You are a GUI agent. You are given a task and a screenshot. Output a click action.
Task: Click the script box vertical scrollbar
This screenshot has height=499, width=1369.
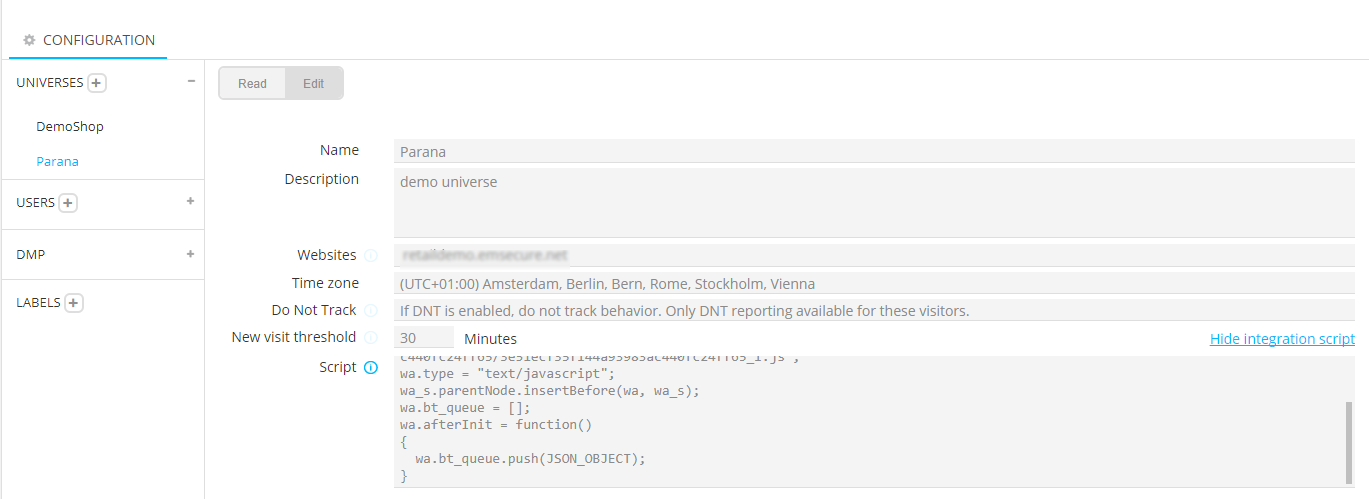(x=1349, y=440)
